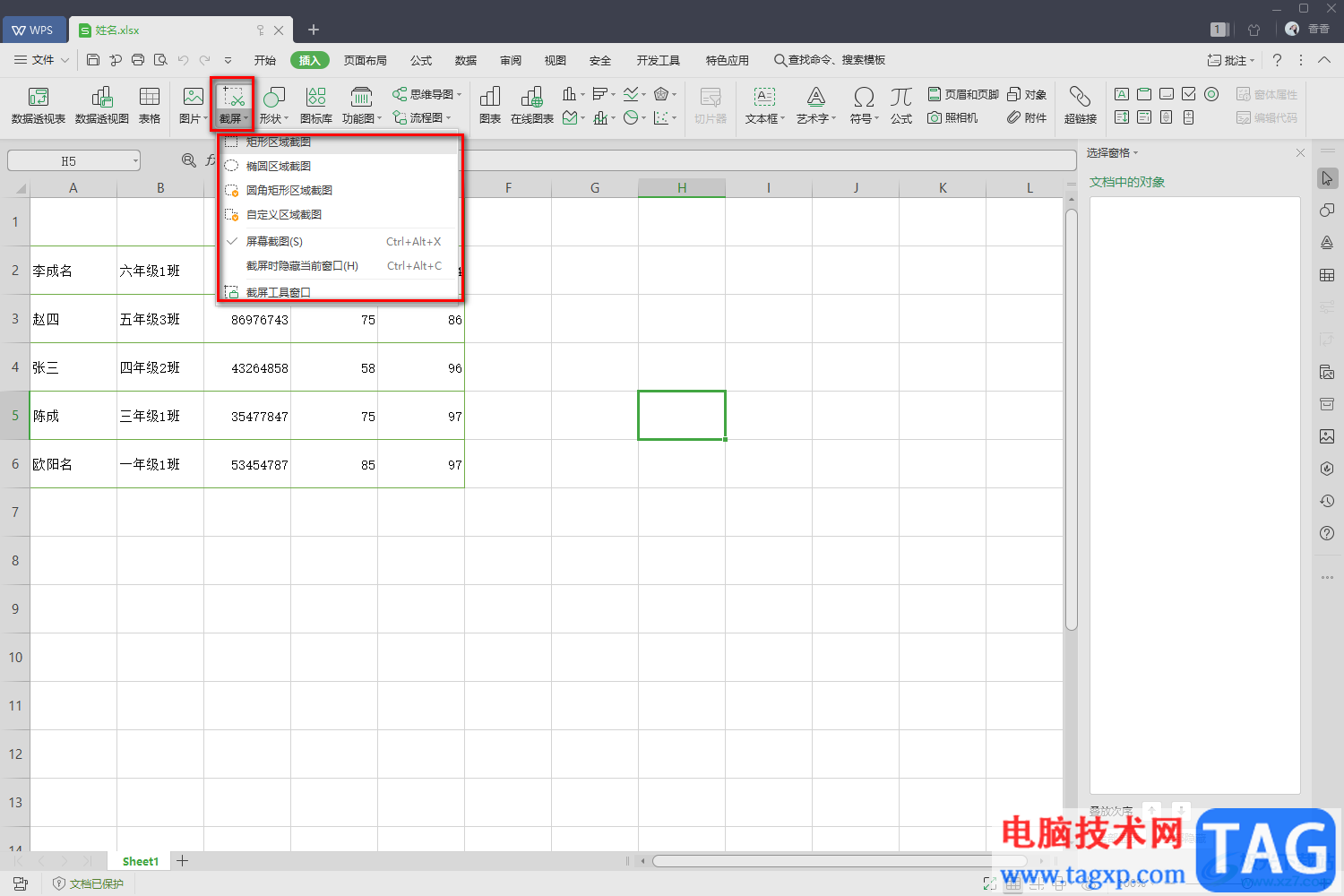Viewport: 1344px width, 896px height.
Task: Open a new document tab with plus
Action: coord(314,30)
